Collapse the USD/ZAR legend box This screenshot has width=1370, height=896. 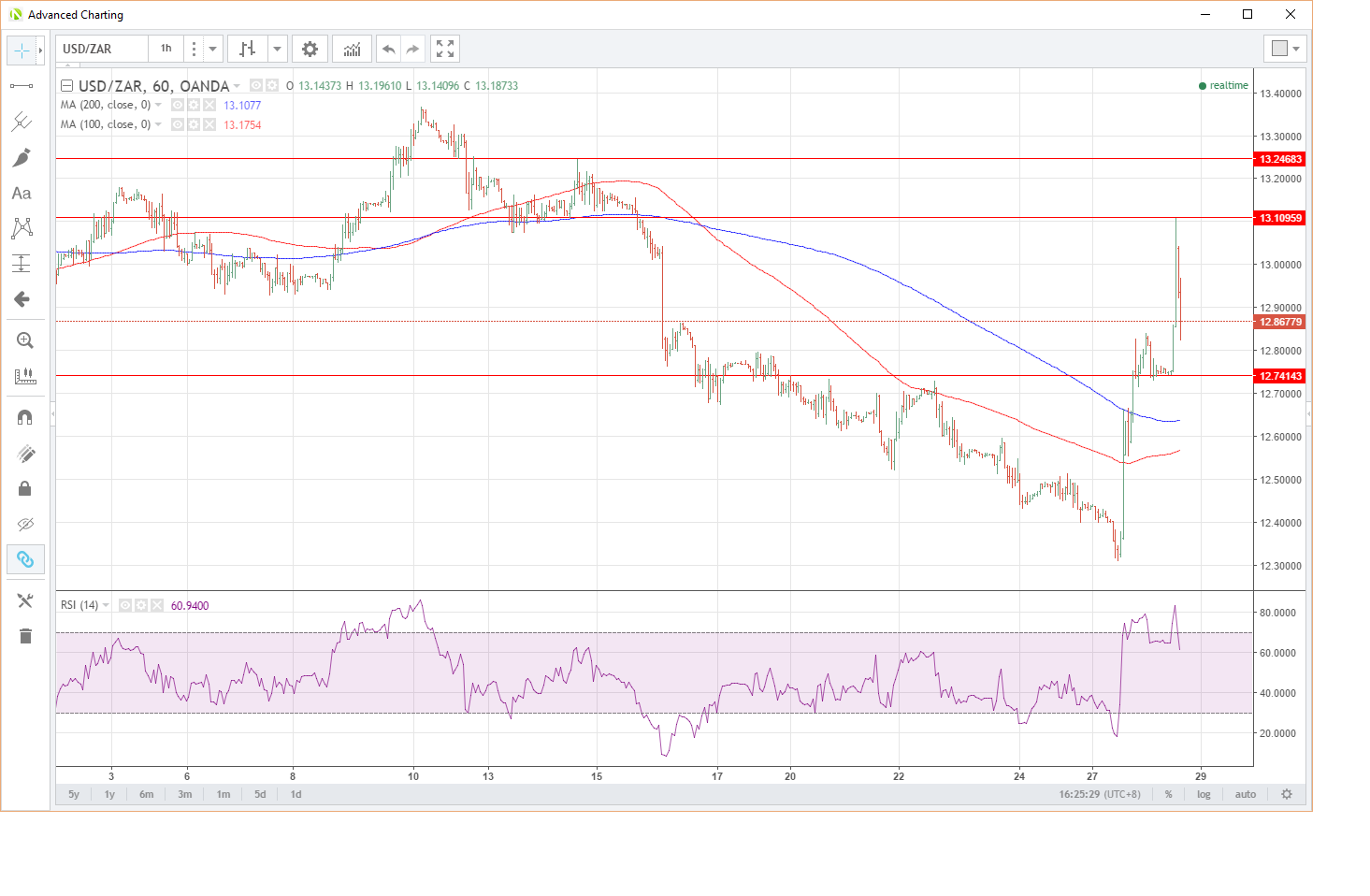66,85
